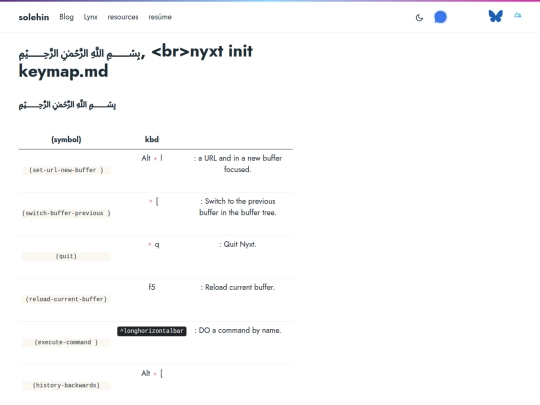Click ": Reload current buffer." description
540x405 pixels.
[238, 287]
